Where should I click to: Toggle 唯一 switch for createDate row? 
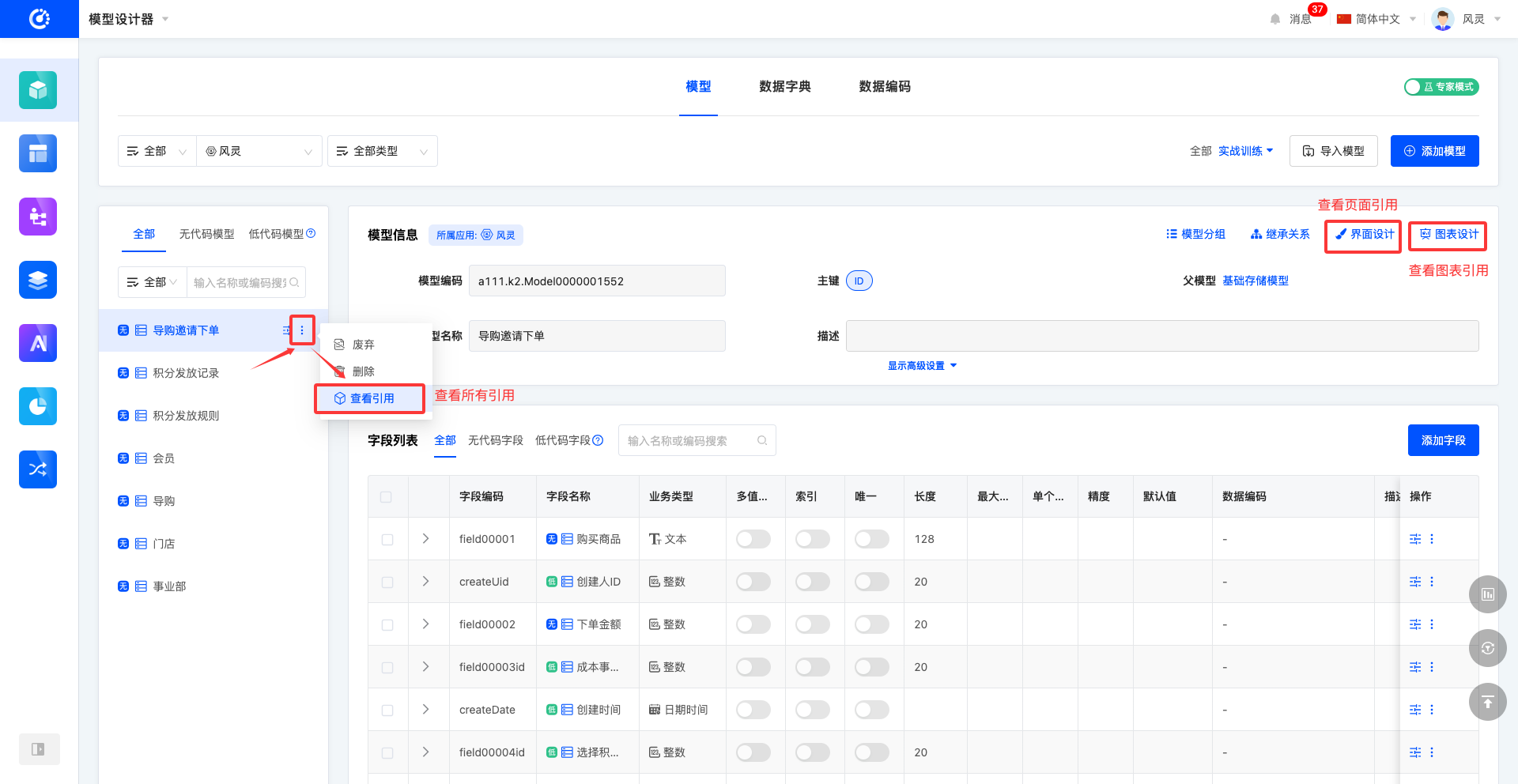[x=872, y=710]
